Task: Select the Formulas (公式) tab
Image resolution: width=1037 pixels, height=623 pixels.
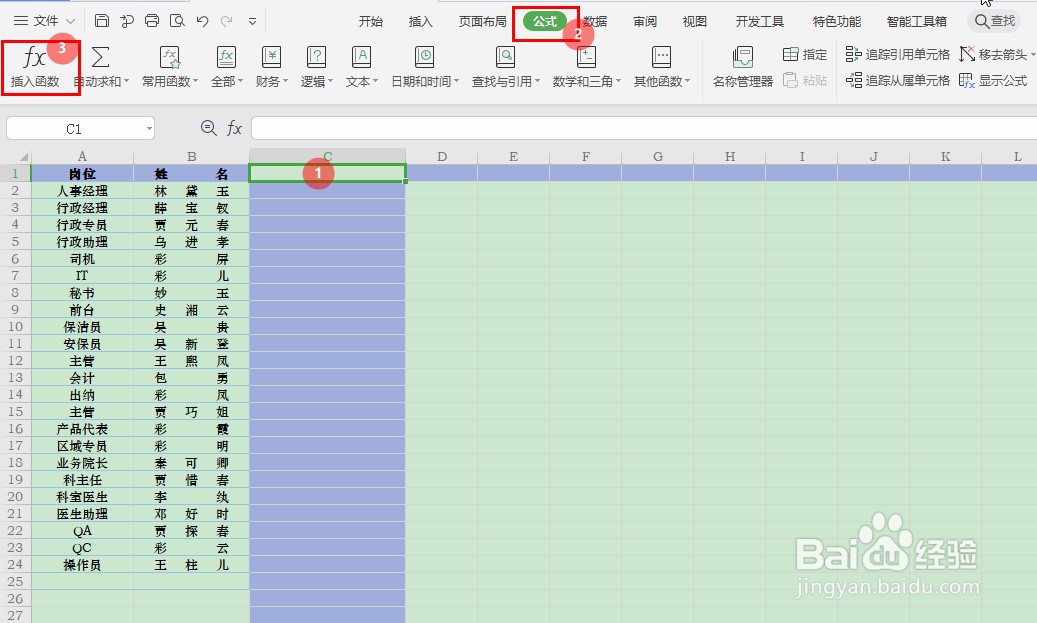Action: coord(545,21)
